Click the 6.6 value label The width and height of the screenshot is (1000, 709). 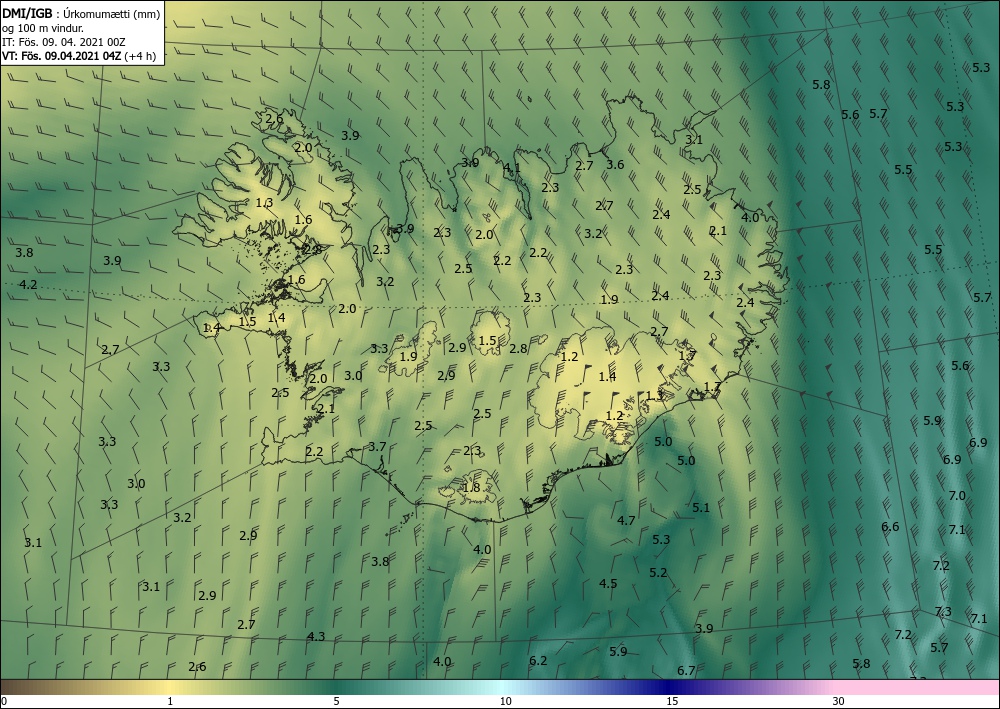click(x=890, y=527)
